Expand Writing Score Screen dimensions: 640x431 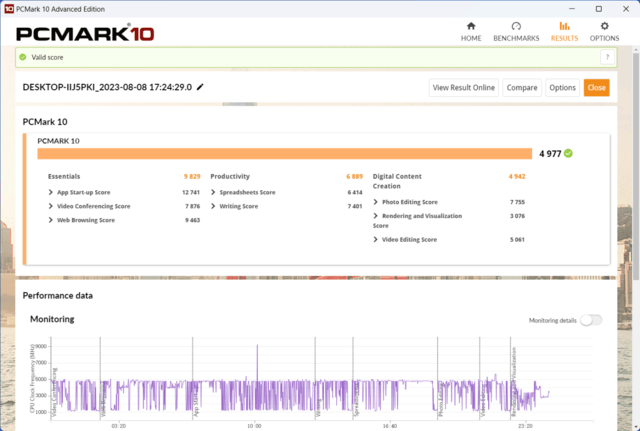(x=213, y=206)
